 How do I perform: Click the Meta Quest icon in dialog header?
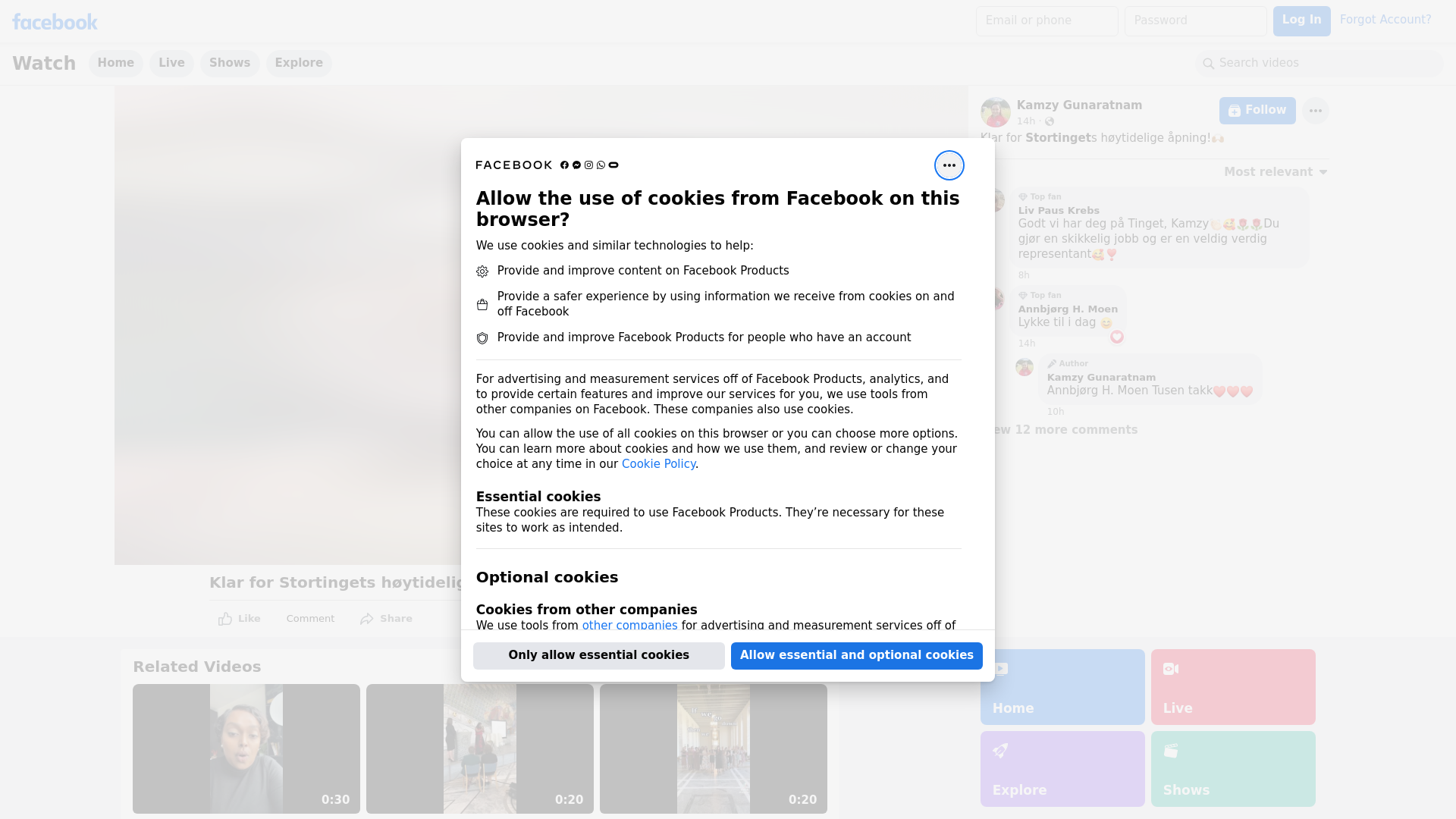(x=613, y=165)
